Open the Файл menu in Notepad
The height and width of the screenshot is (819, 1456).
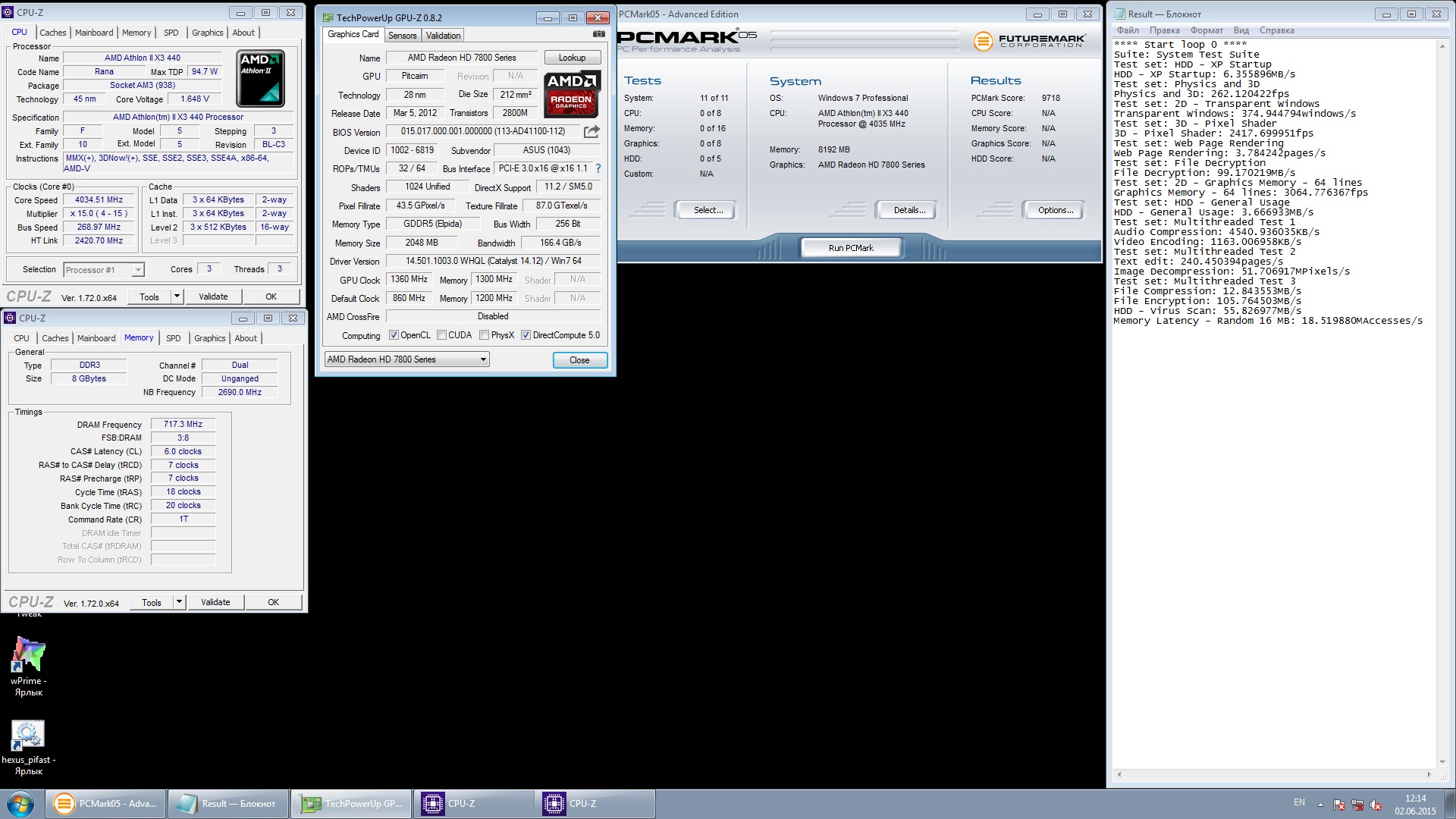point(1128,30)
